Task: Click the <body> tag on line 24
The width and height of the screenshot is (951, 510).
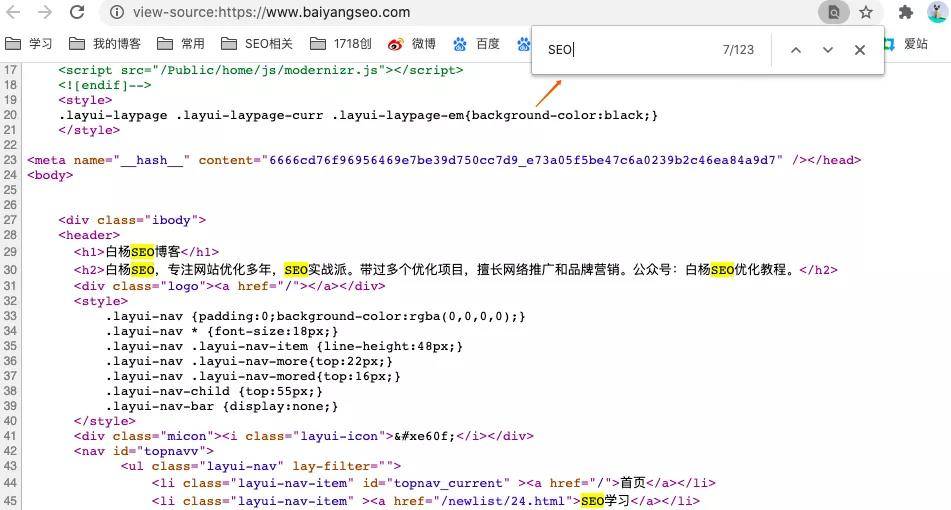Action: click(50, 175)
